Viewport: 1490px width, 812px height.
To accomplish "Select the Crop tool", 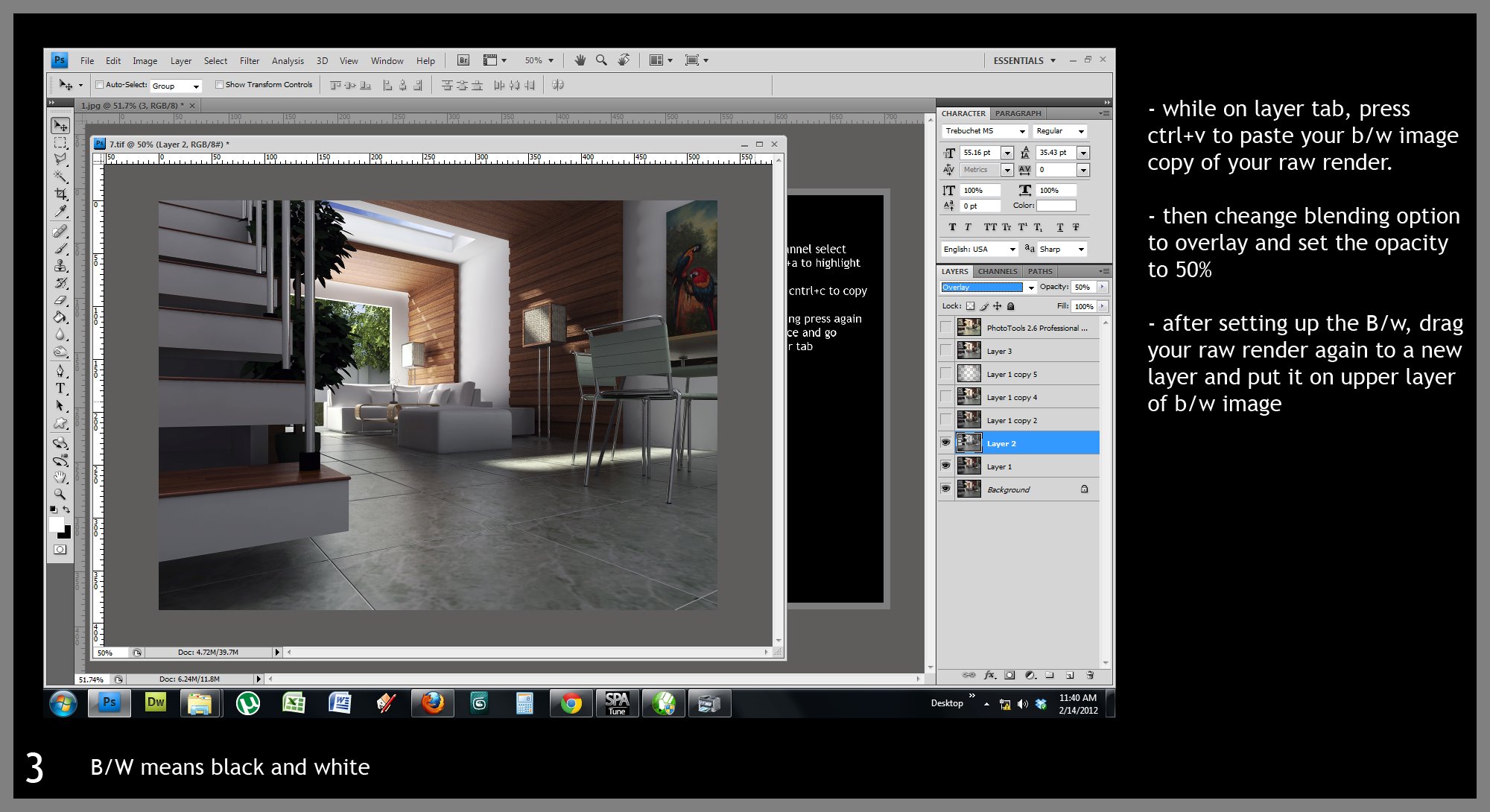I will 60,194.
